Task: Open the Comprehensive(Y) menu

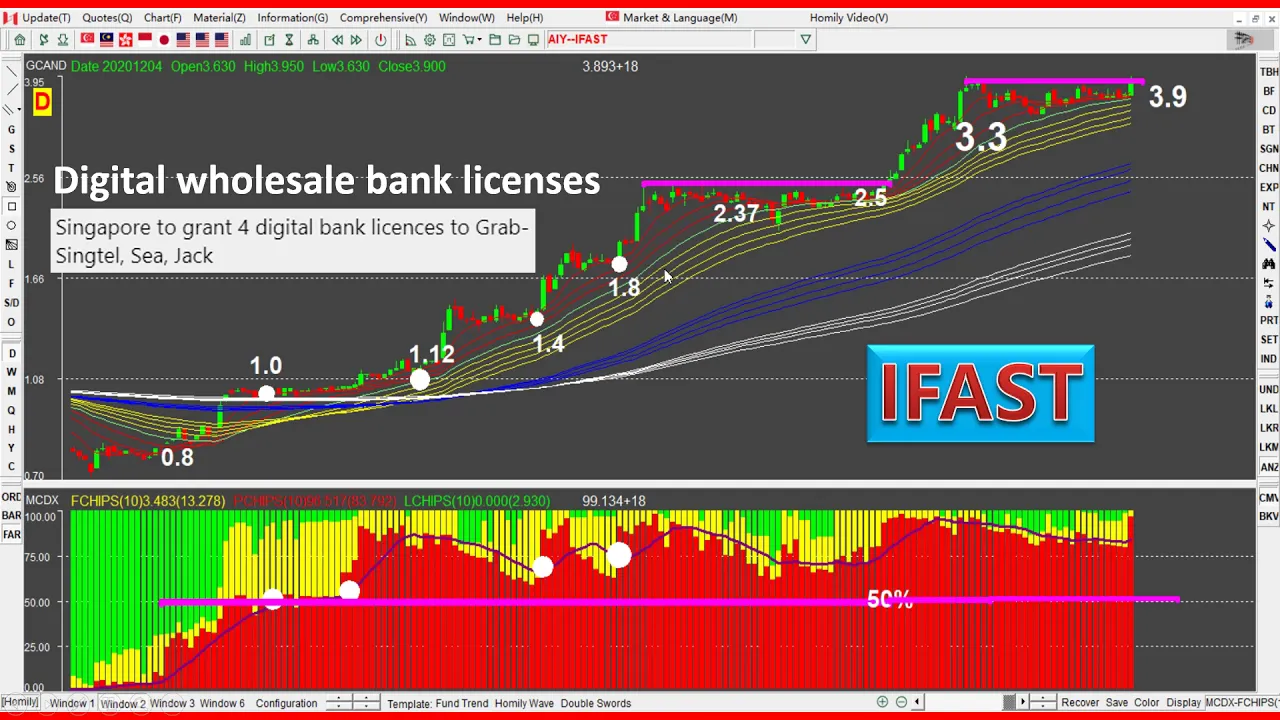Action: click(x=383, y=18)
